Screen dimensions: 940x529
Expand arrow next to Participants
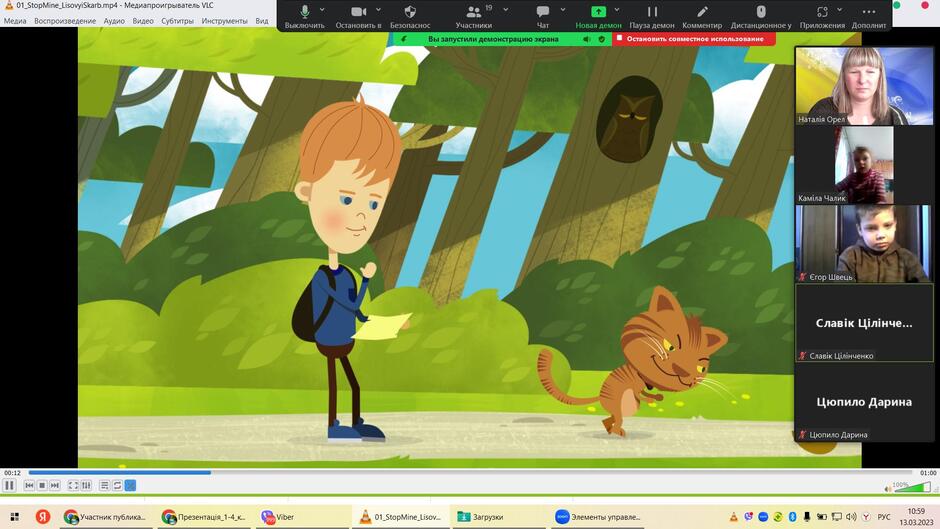point(505,10)
